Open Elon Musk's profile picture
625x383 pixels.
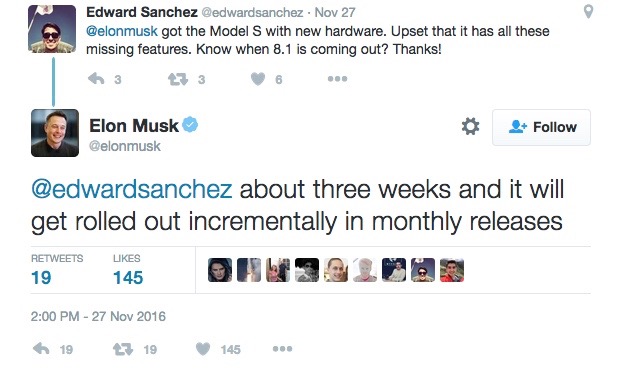55,133
